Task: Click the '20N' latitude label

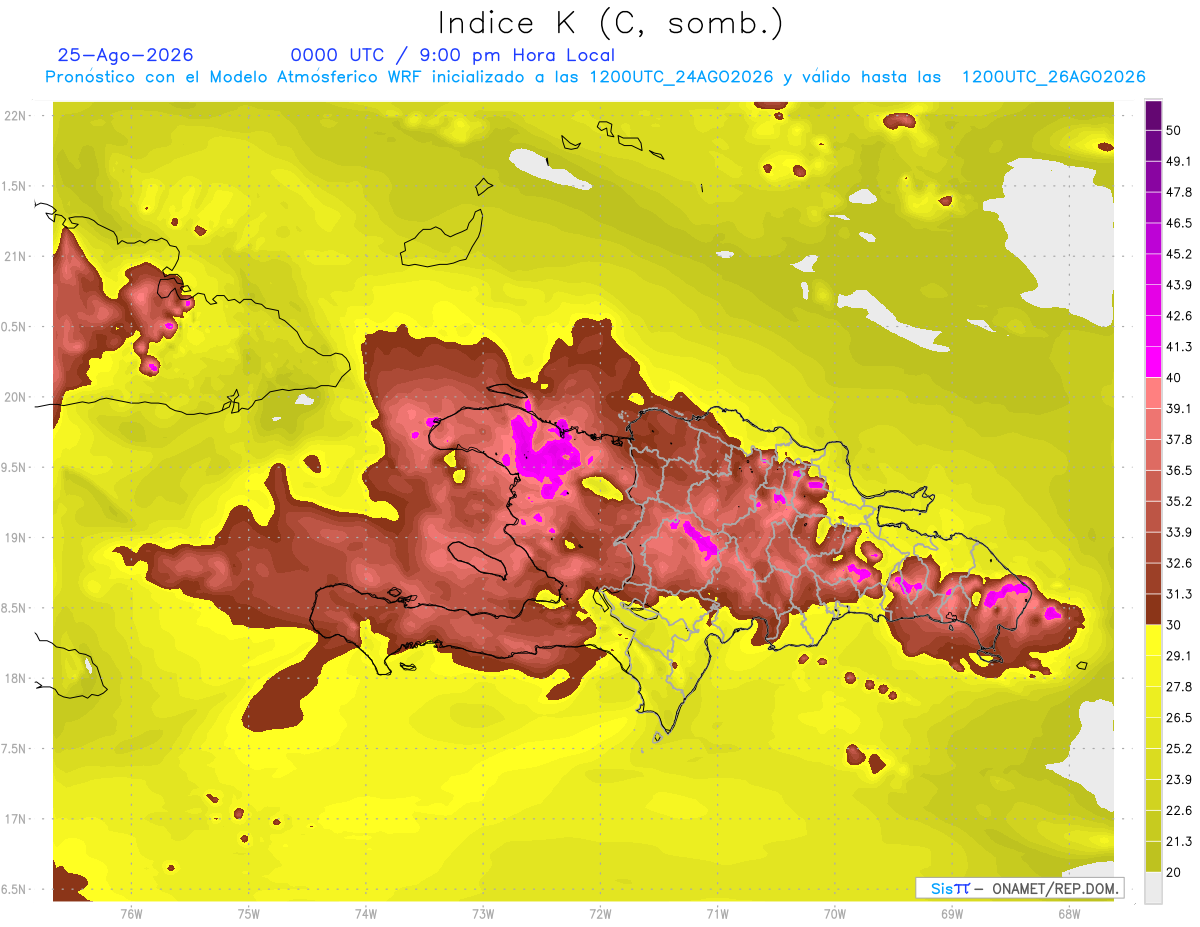Action: click(x=17, y=397)
